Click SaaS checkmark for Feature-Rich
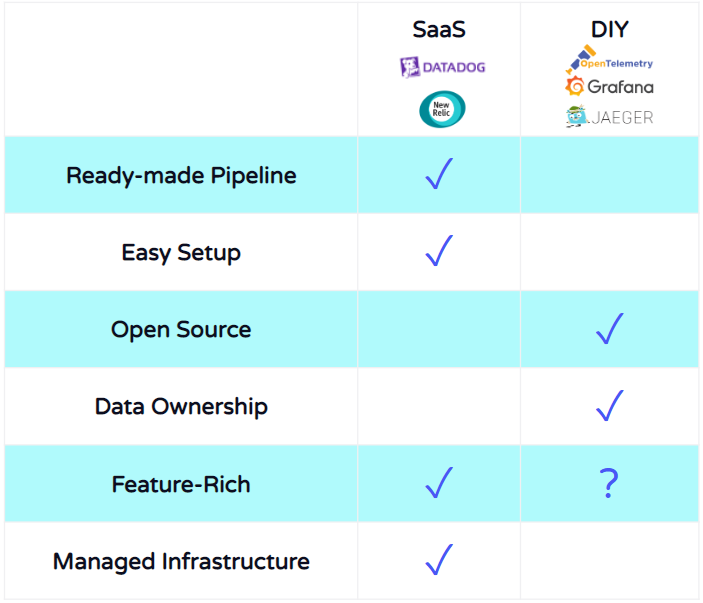 439,483
